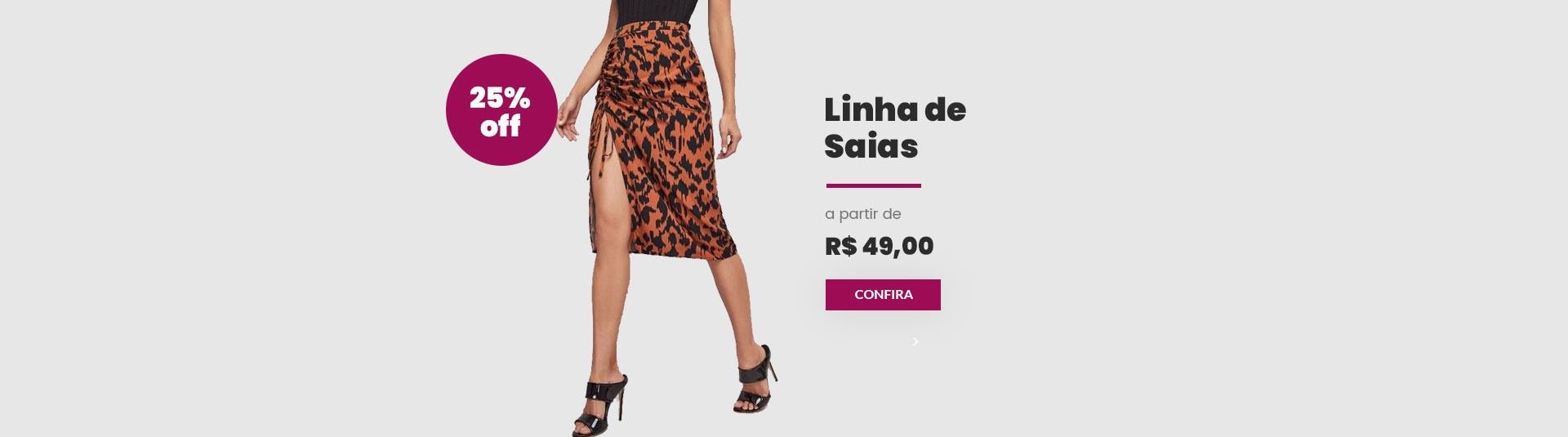
Task: Open the Linha de Saias heading
Action: point(895,128)
